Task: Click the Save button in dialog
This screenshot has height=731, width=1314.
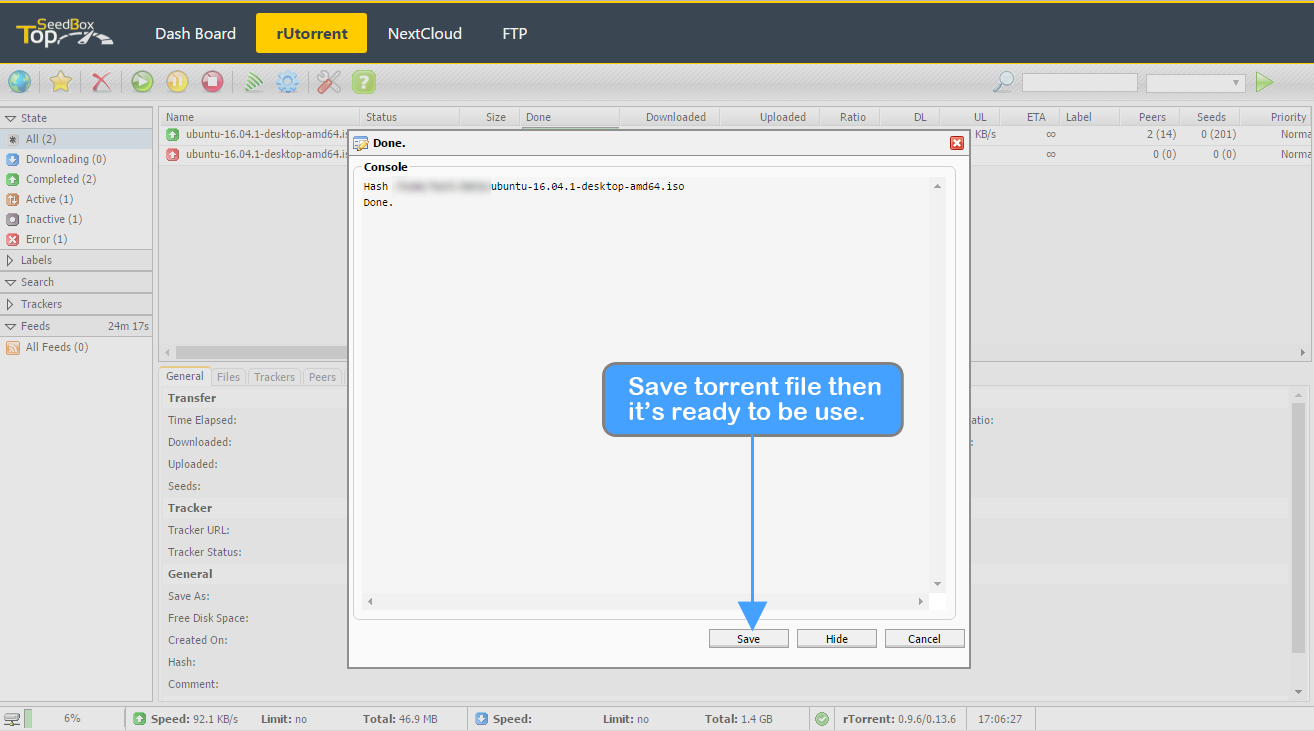Action: [x=748, y=639]
